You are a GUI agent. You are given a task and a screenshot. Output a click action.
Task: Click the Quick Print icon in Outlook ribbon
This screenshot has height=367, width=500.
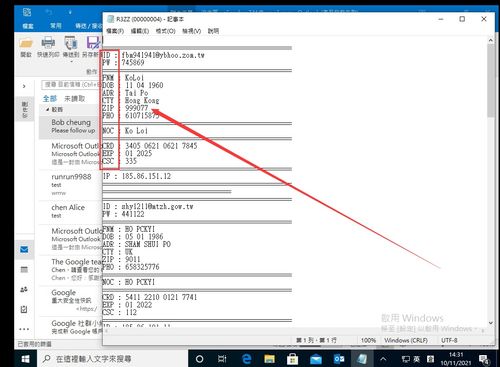point(48,43)
